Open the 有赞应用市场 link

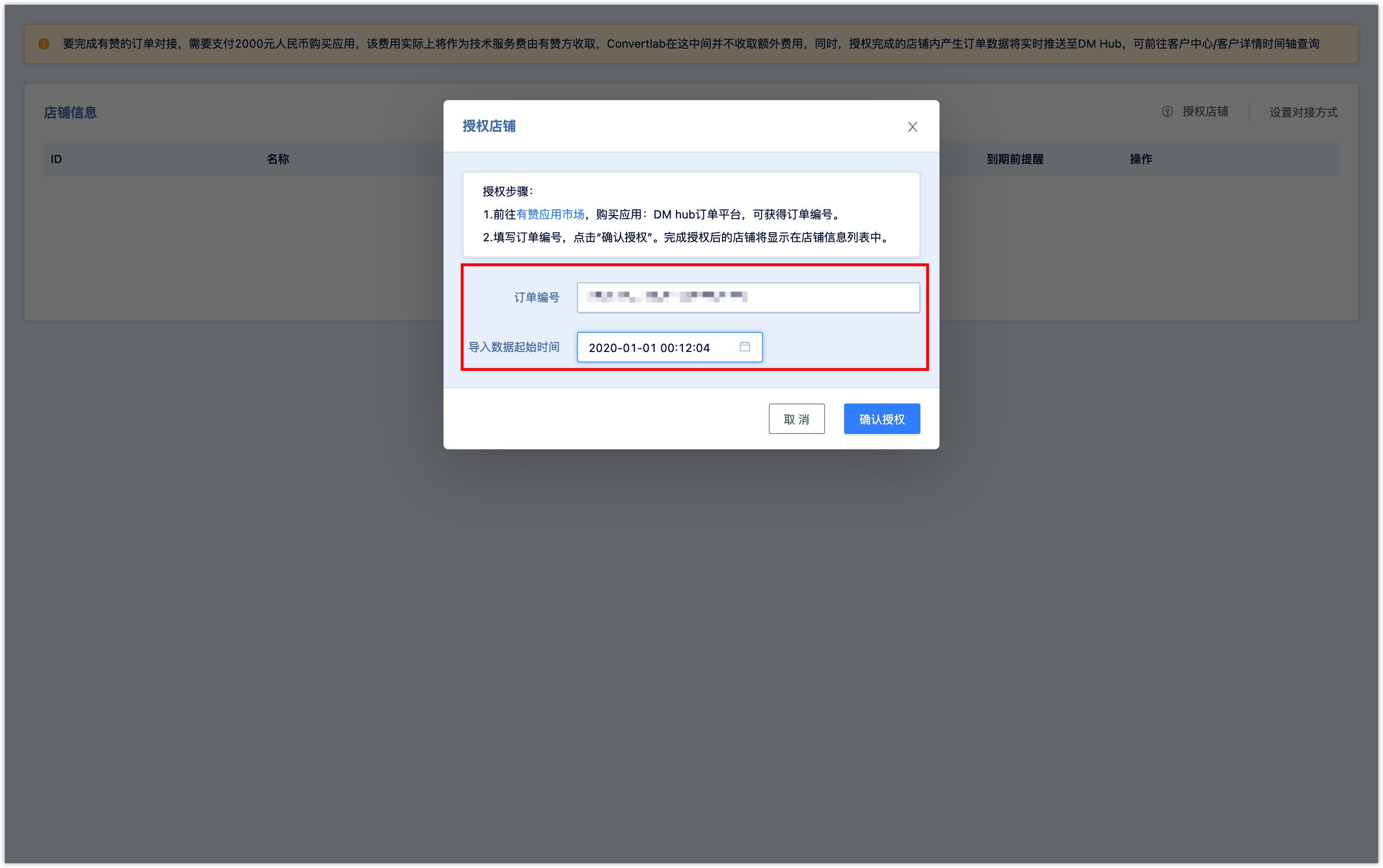coord(550,214)
